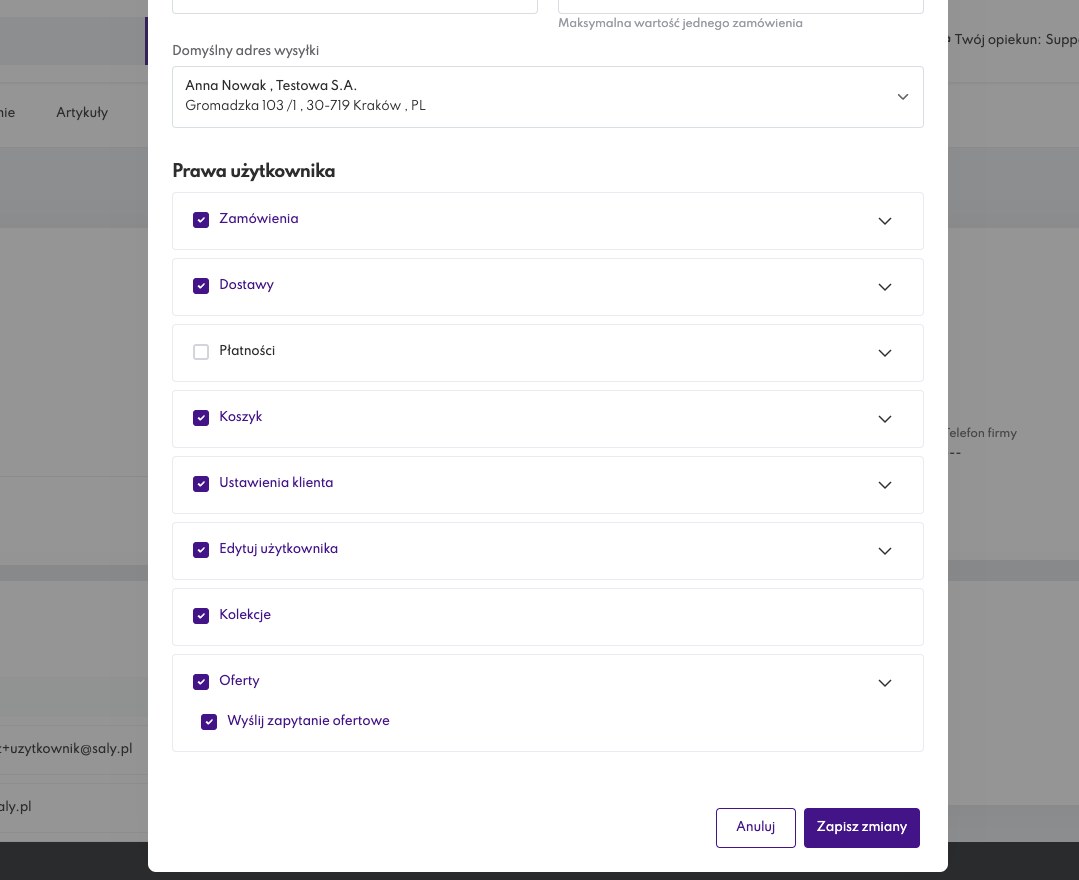Screen dimensions: 1079x880
Task: Toggle the Koszyk permission checkbox
Action: pos(201,418)
